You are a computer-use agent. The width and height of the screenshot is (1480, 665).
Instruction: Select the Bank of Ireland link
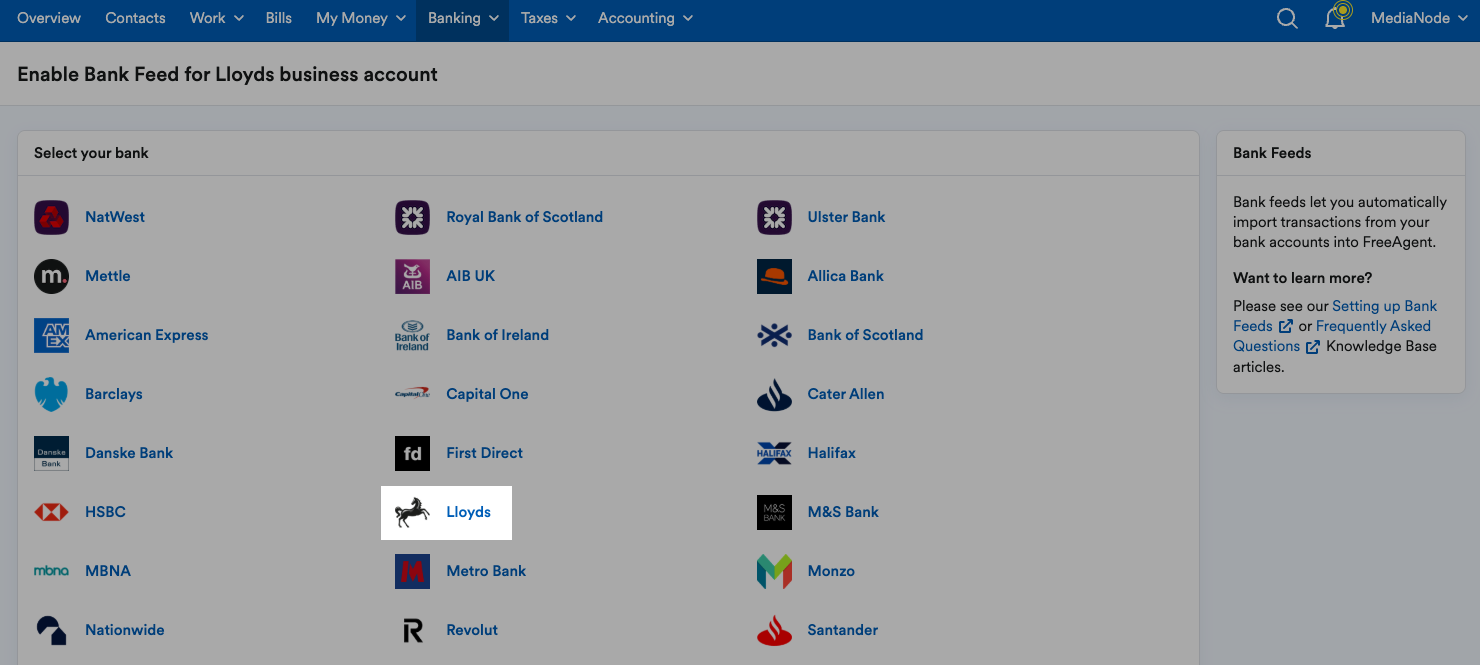point(498,335)
